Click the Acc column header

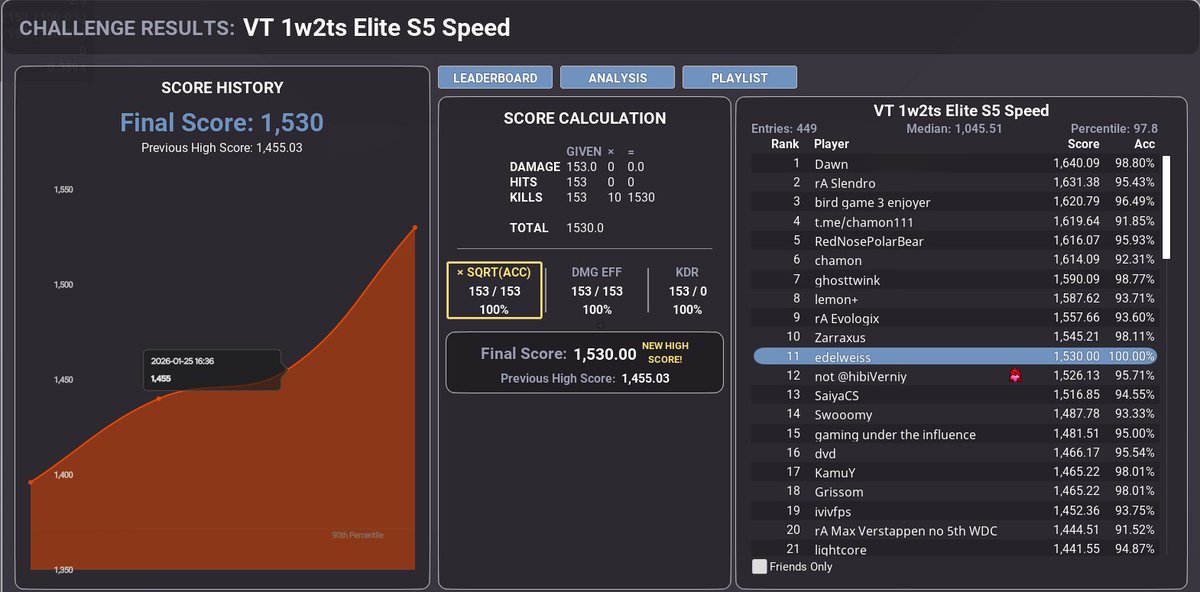pyautogui.click(x=1144, y=144)
